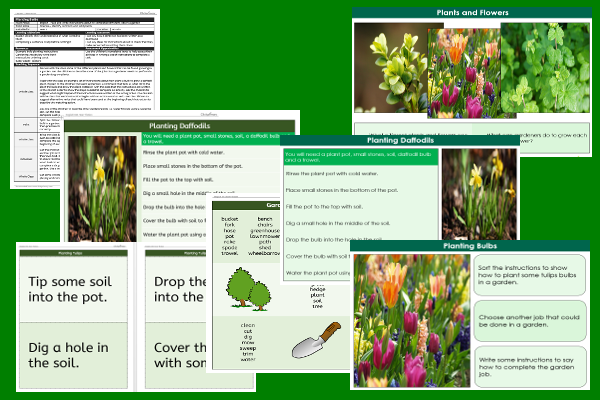Click the 'Write some instructions' task box
Viewport: 600px width, 400px height.
coord(530,367)
